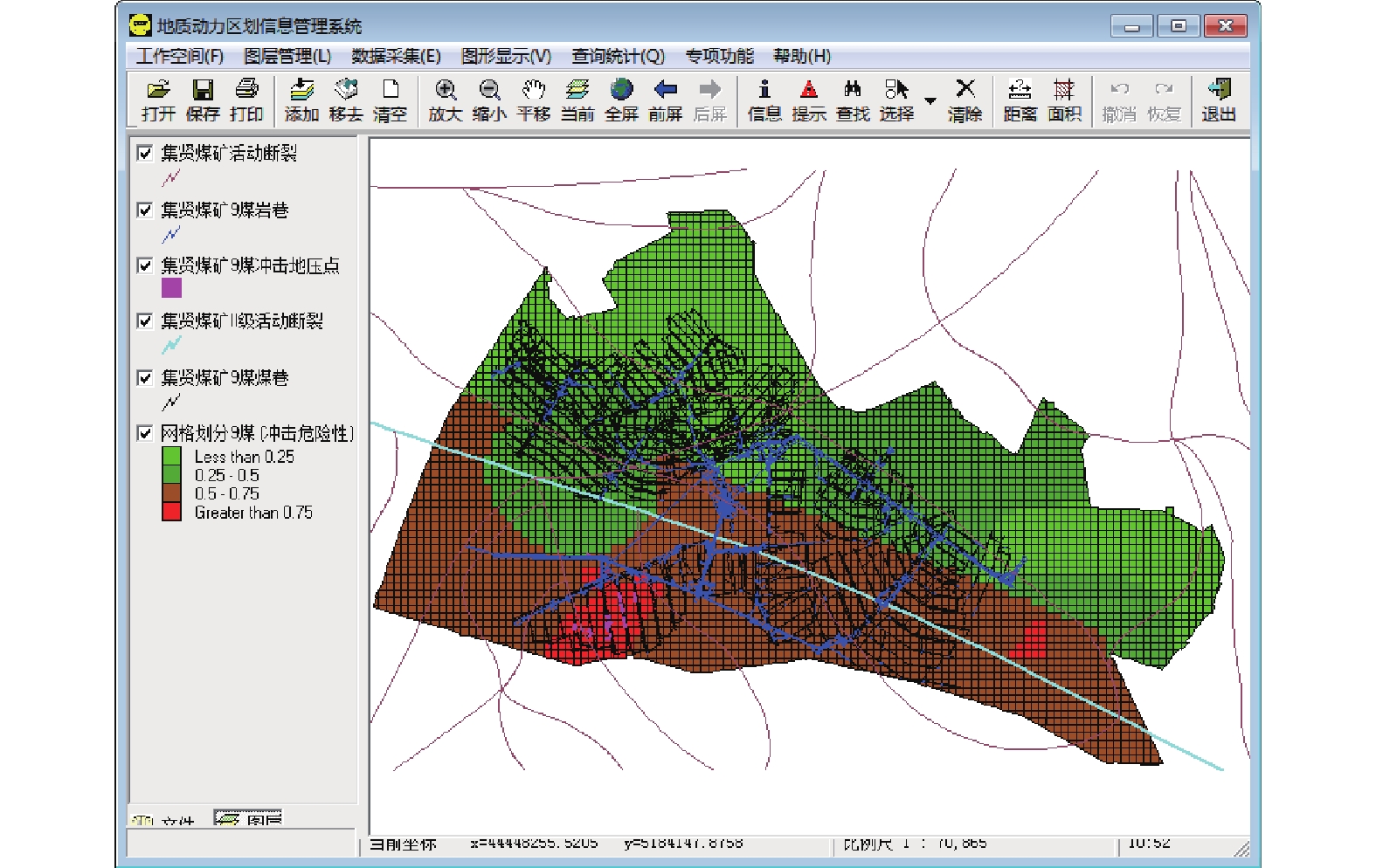Click the red Greater than 0.75 swatch
This screenshot has height=868, width=1376.
(171, 512)
